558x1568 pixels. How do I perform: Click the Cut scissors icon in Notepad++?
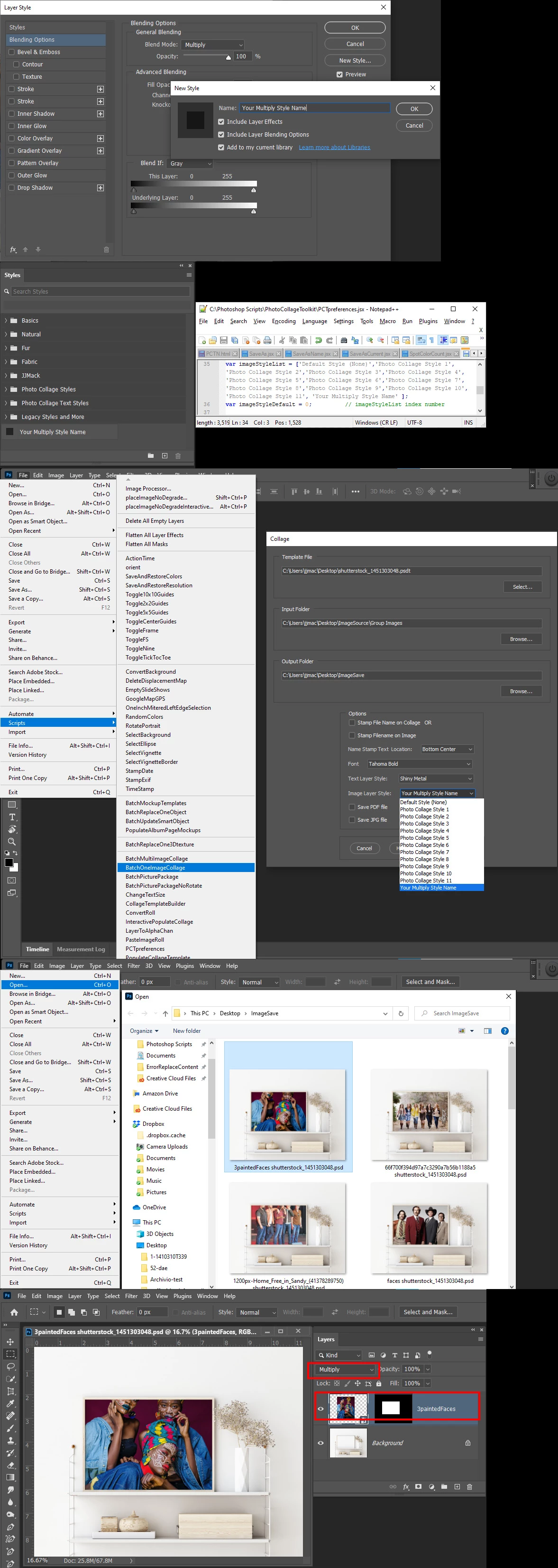click(282, 340)
